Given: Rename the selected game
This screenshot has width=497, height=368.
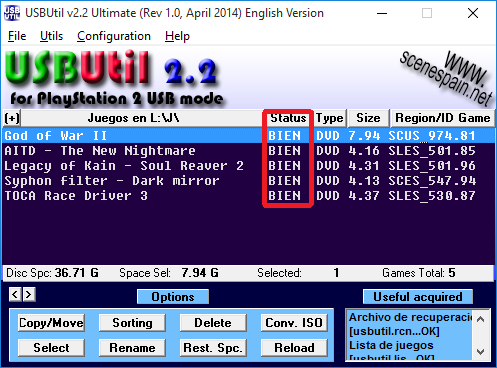Looking at the screenshot, I should [132, 348].
